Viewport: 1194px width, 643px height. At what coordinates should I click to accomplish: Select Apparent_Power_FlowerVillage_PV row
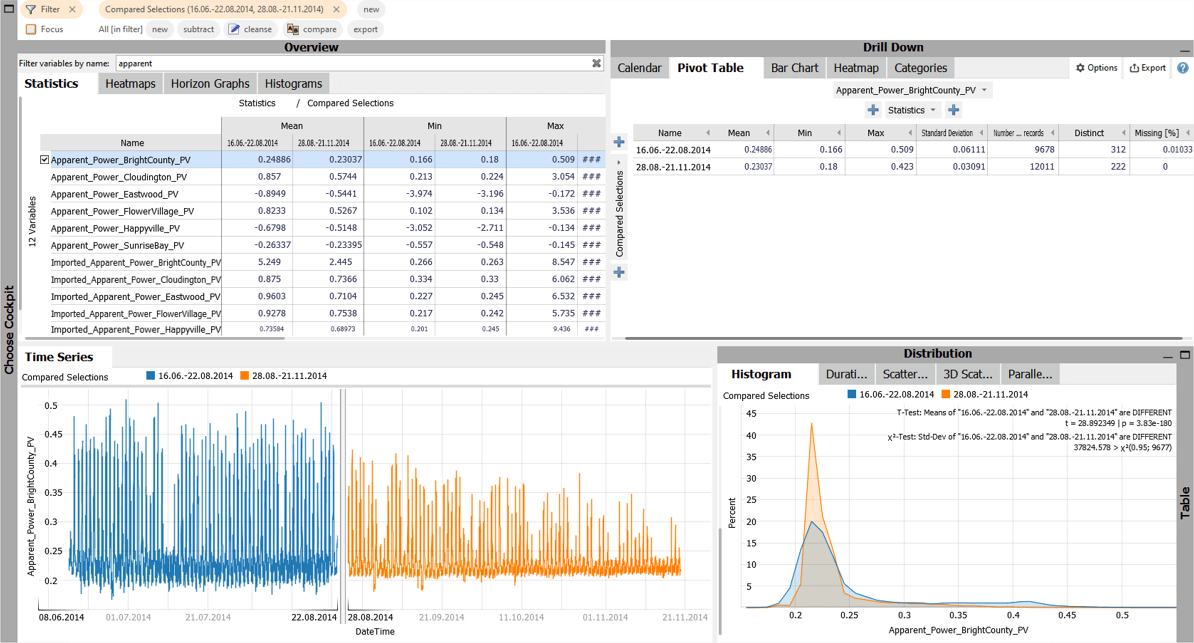(322, 211)
